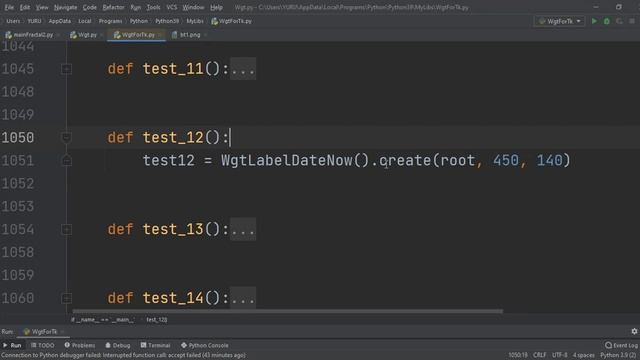640x360 pixels.
Task: Open the Python Console tool window
Action: 204,345
